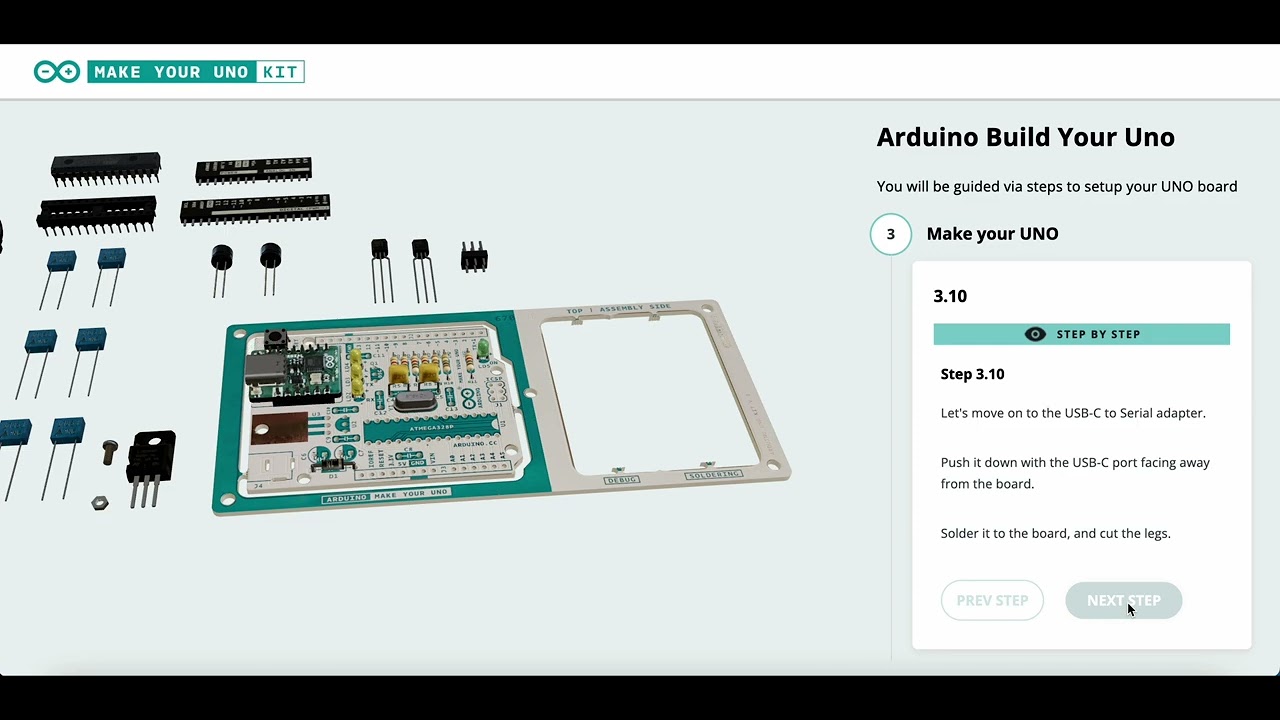Screen dimensions: 1280x720
Task: Click the SOLDERING label on the frame
Action: tap(714, 474)
